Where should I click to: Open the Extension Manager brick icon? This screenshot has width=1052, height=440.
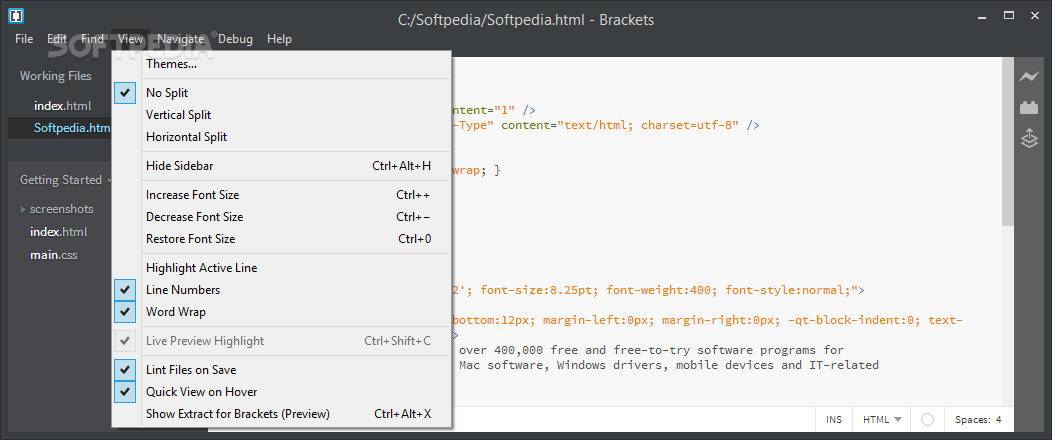[1029, 107]
